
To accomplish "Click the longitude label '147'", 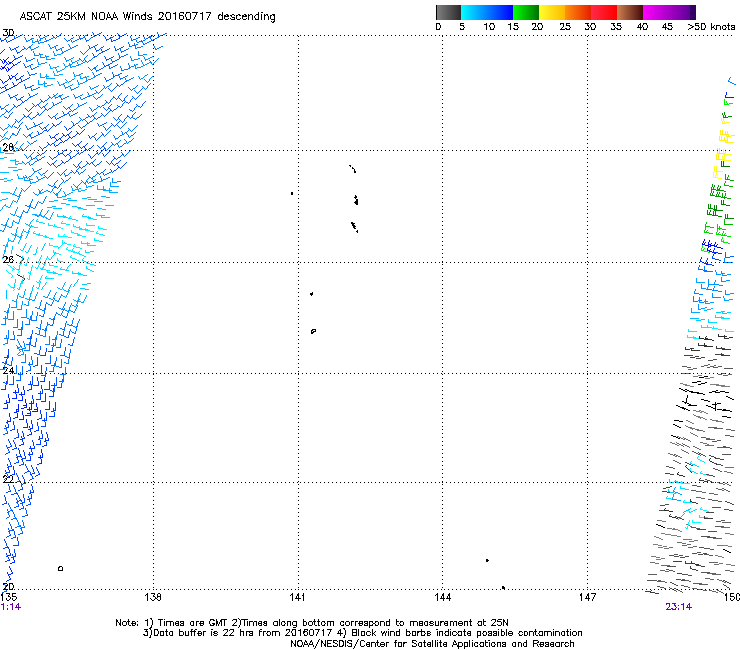I will point(587,597).
